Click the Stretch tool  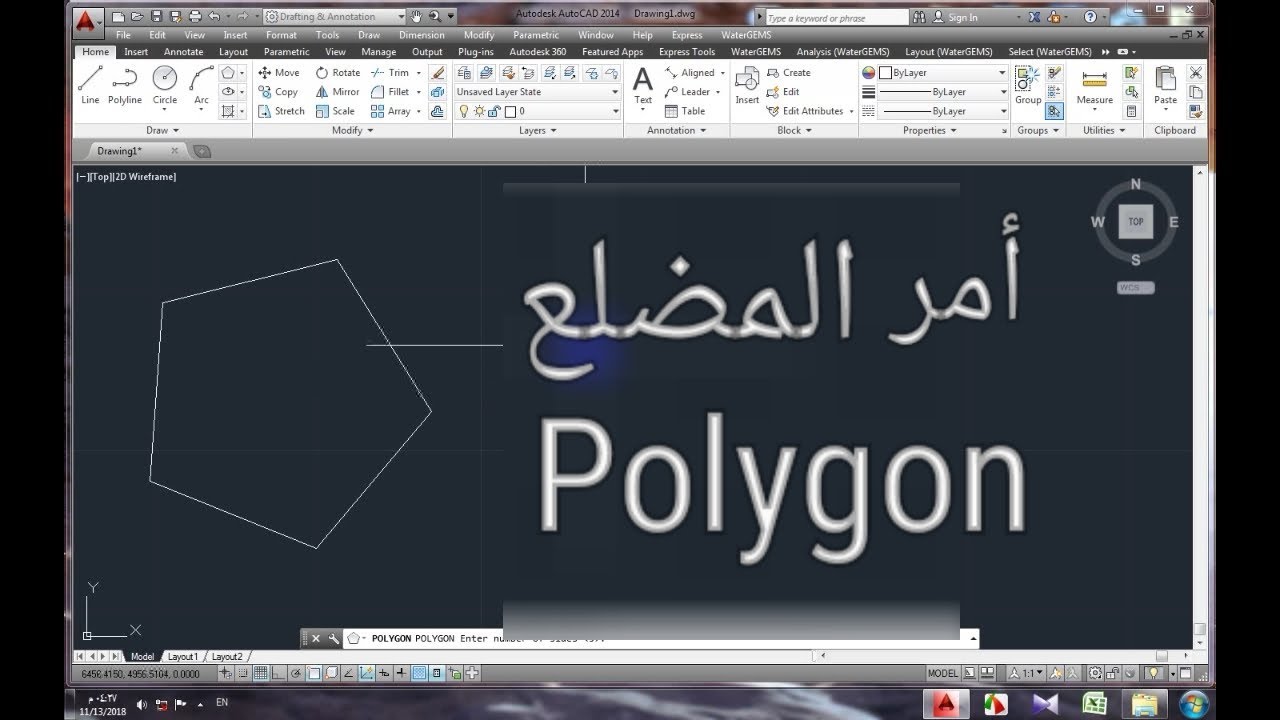click(x=281, y=111)
